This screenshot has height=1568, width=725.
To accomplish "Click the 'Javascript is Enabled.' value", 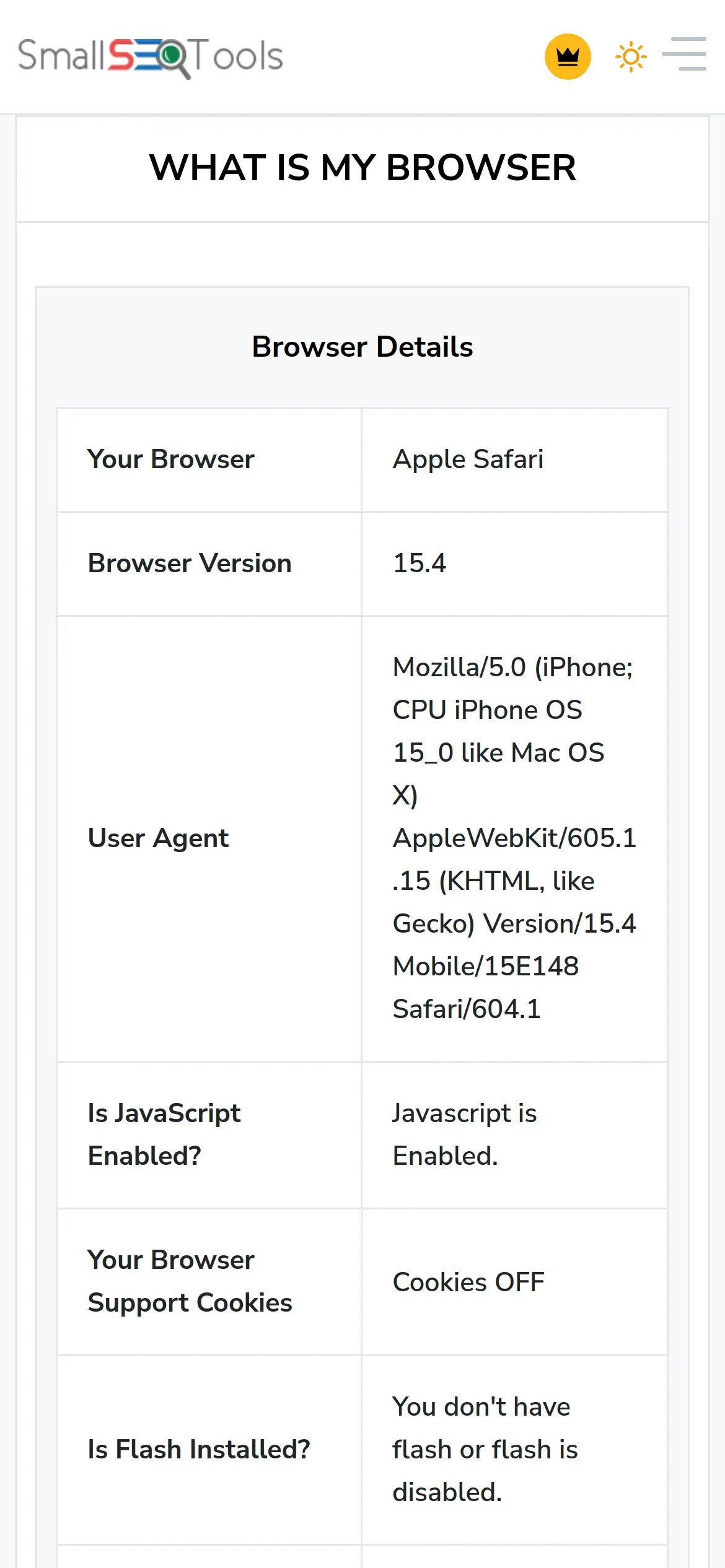I will click(x=464, y=1135).
